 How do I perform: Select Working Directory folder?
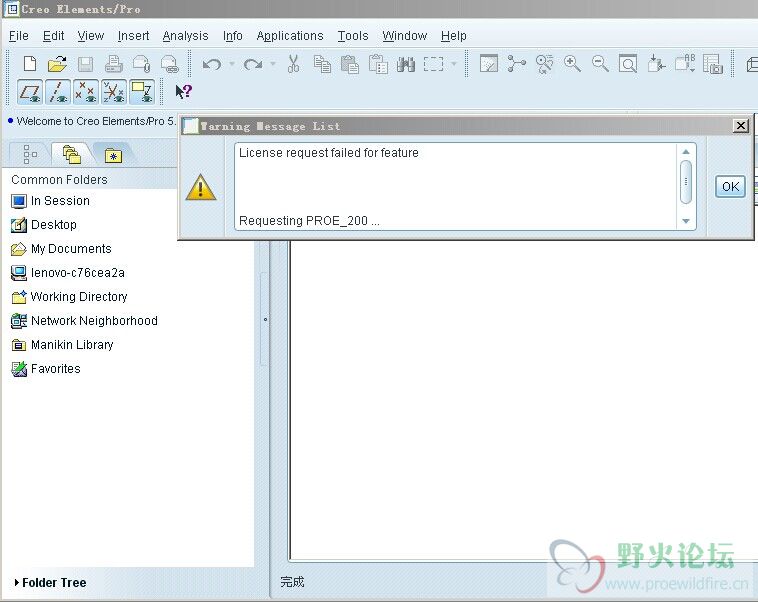[69, 297]
